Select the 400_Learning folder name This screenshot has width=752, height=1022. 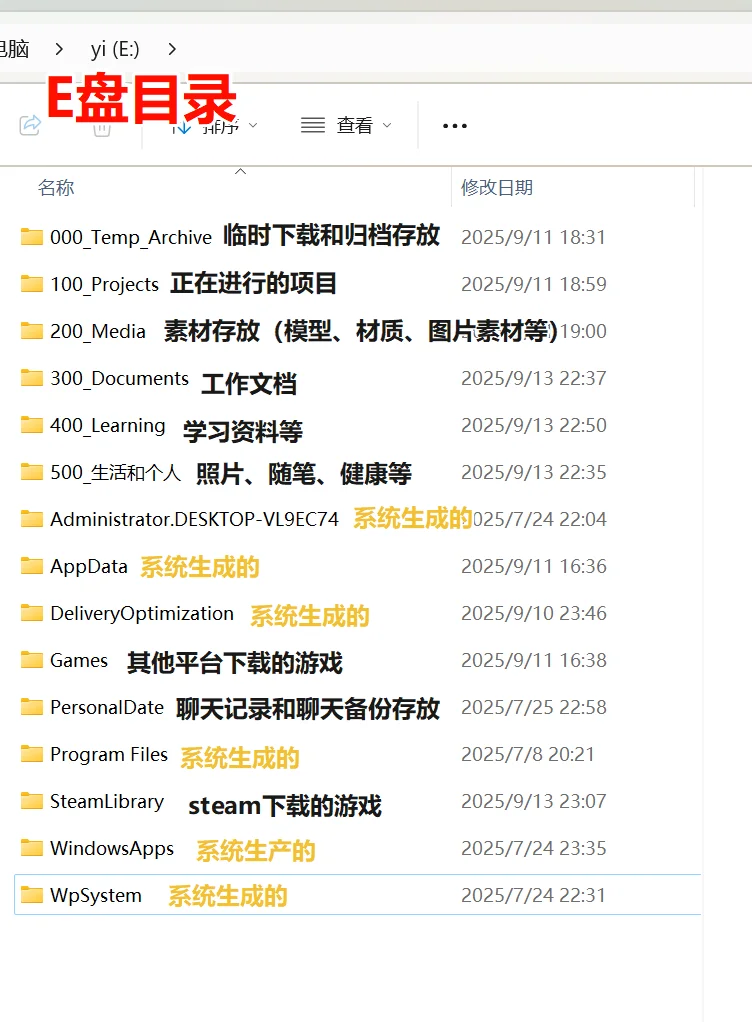click(108, 426)
